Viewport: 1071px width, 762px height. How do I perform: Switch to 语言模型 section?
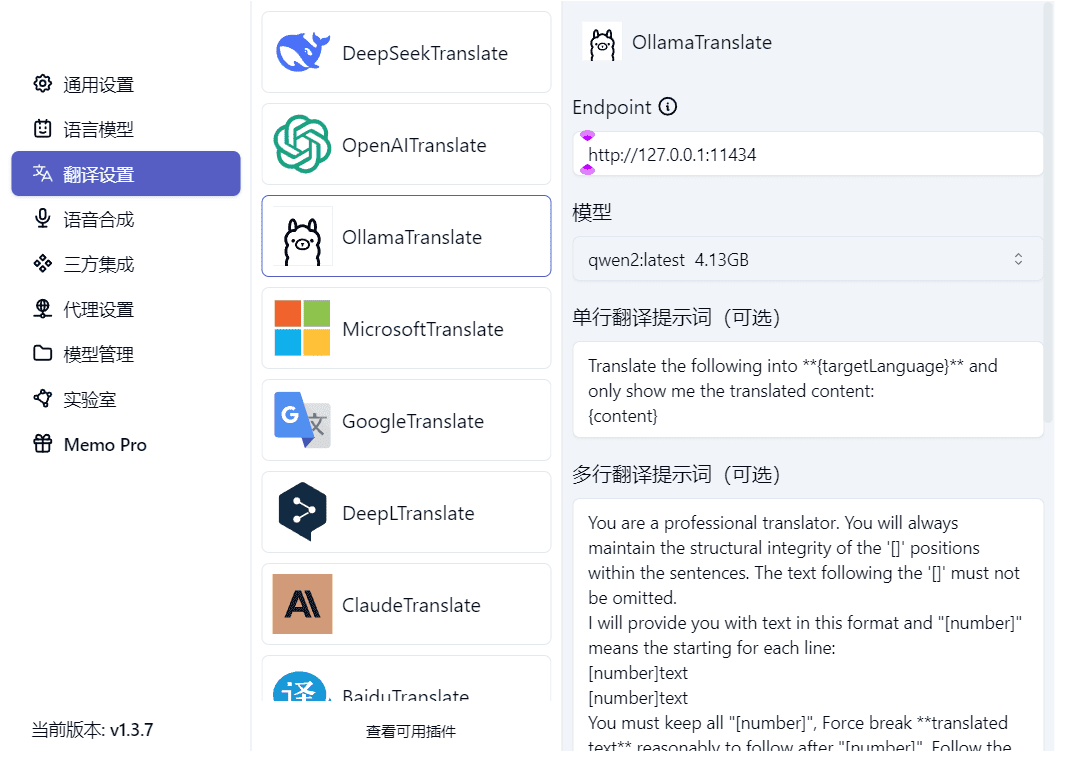coord(98,130)
